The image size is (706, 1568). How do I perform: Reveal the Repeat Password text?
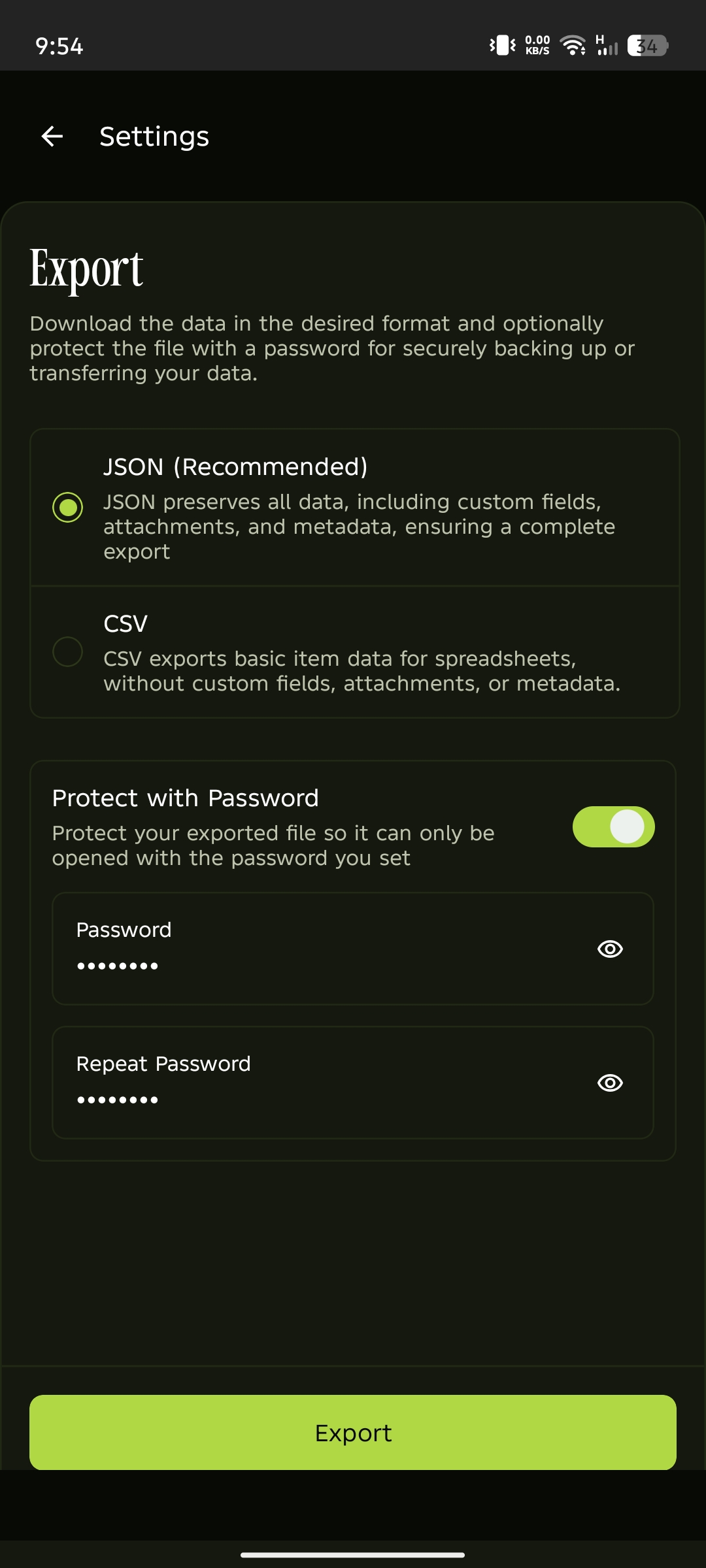pyautogui.click(x=610, y=1083)
